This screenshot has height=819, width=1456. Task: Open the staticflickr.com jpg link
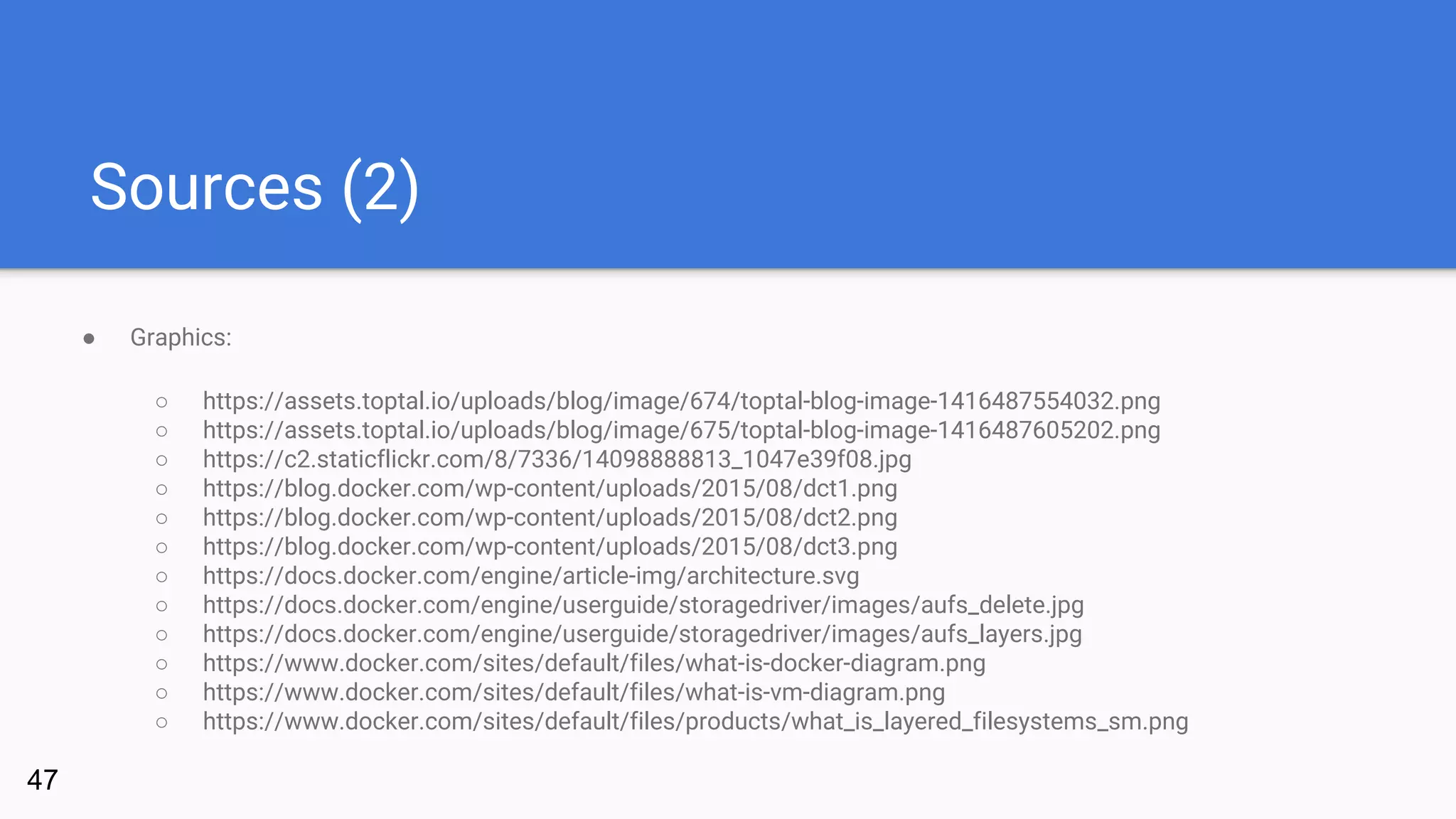pos(557,459)
